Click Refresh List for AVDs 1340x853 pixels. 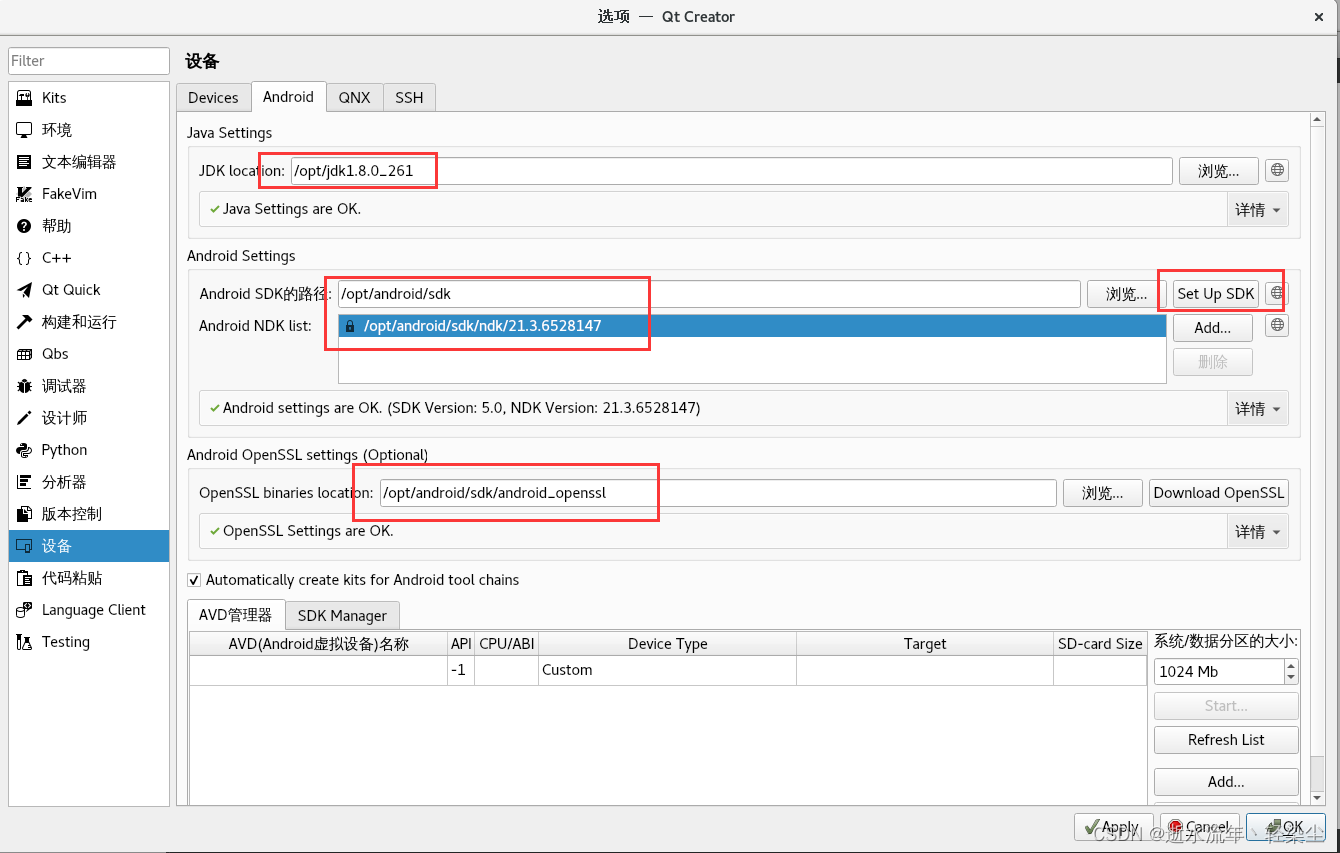click(x=1226, y=740)
